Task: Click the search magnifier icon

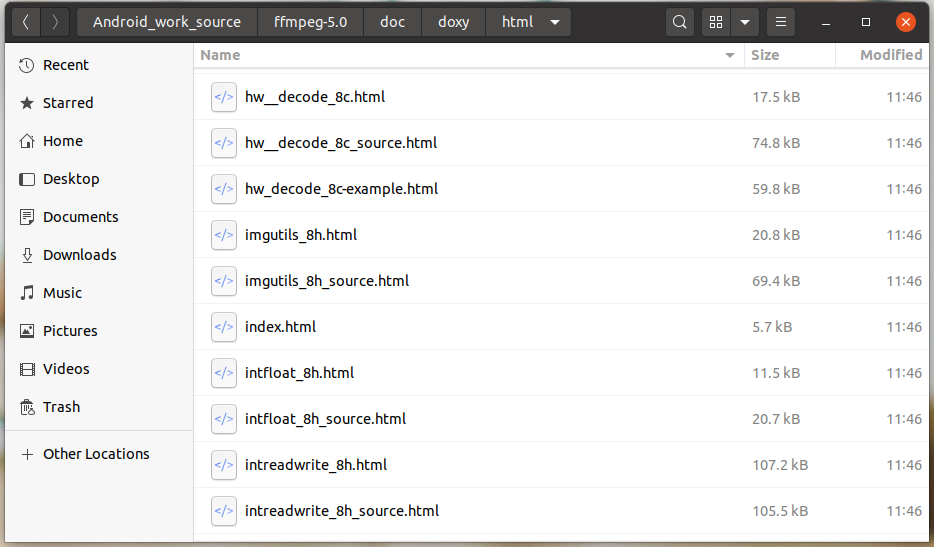Action: [680, 22]
